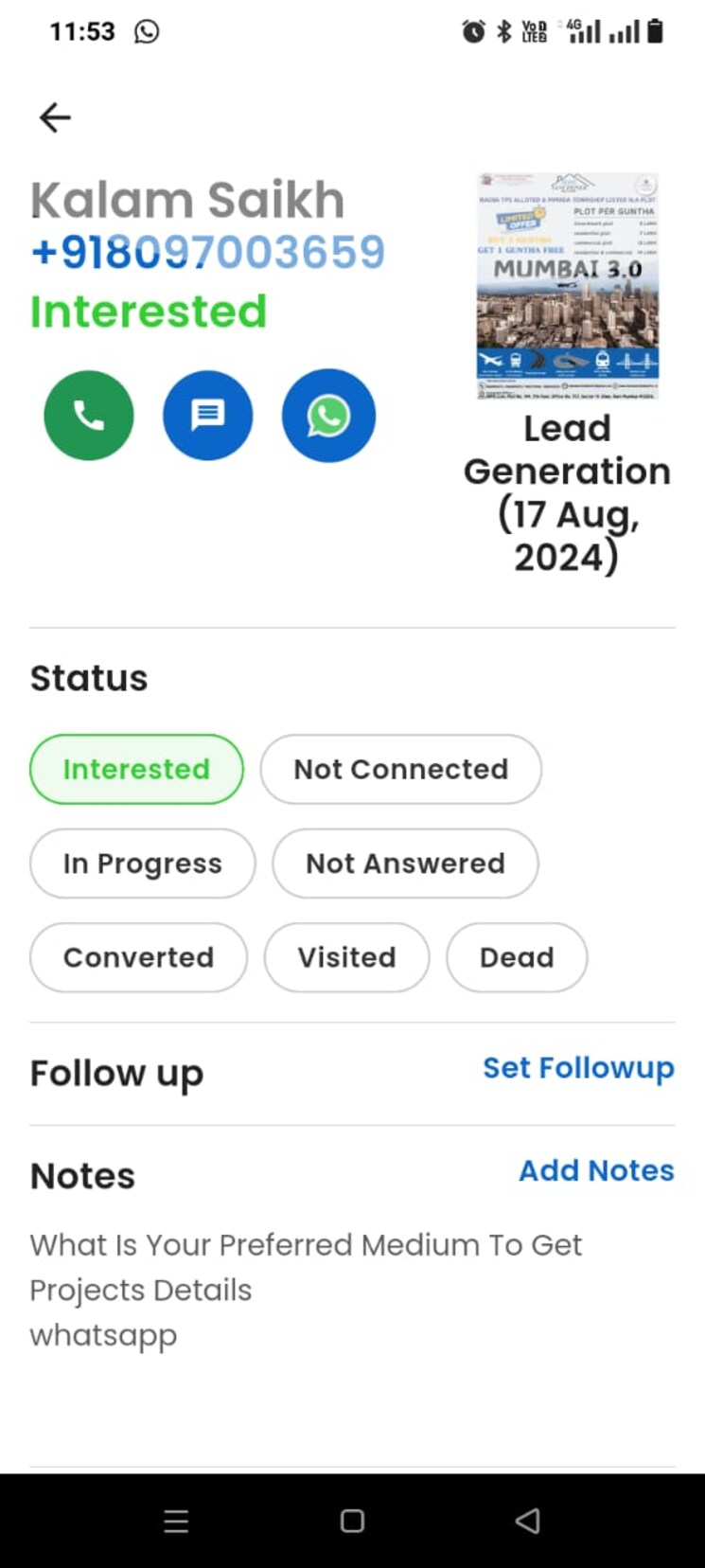Set status to Not Connected
Image resolution: width=705 pixels, height=1568 pixels.
point(400,769)
